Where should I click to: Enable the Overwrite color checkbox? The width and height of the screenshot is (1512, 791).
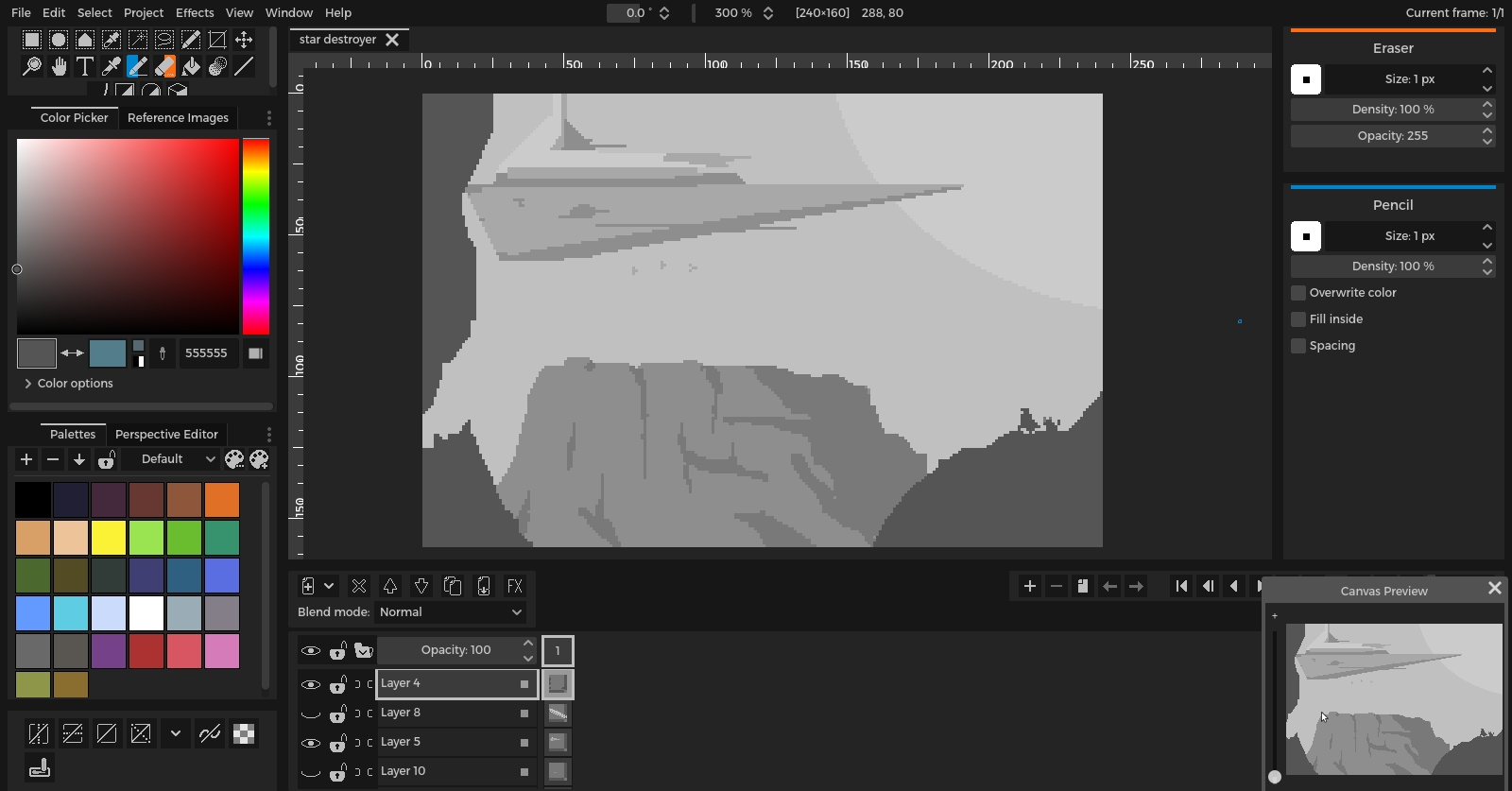[x=1298, y=293]
